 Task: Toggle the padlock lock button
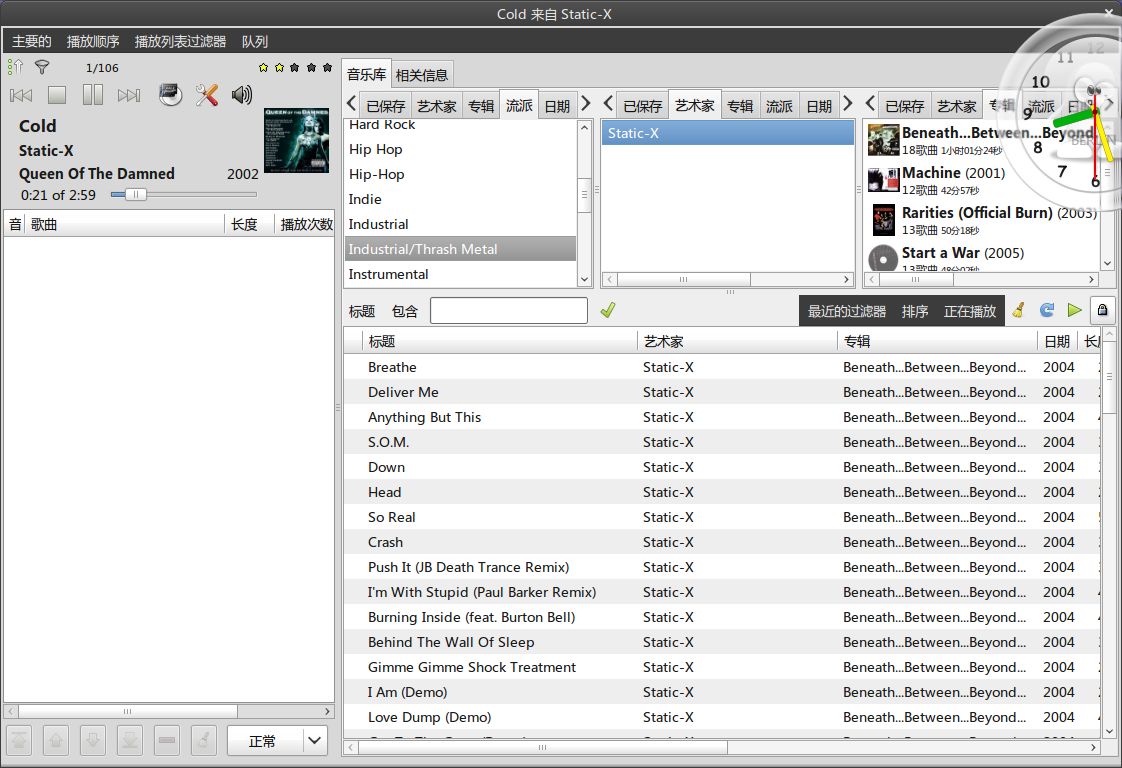tap(1103, 310)
